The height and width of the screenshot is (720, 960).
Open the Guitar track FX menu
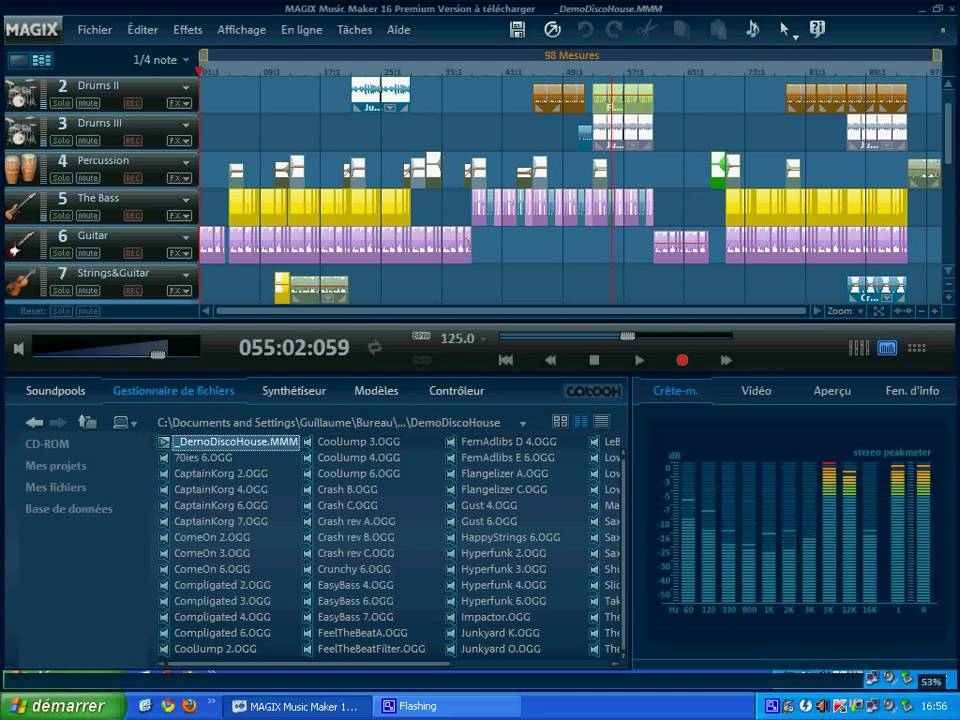click(x=179, y=253)
